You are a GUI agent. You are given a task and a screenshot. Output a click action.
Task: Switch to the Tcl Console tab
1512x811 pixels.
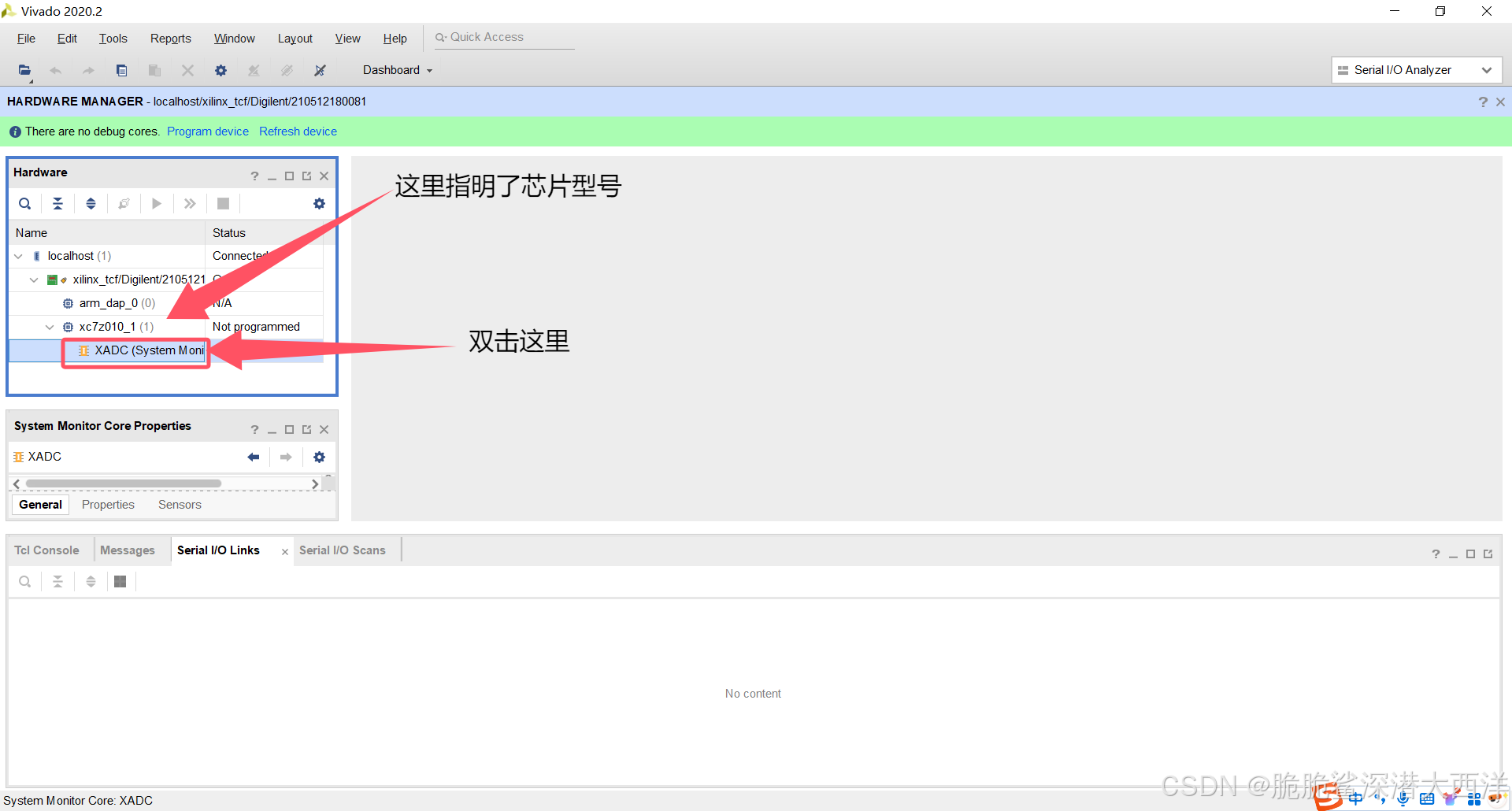(x=46, y=550)
